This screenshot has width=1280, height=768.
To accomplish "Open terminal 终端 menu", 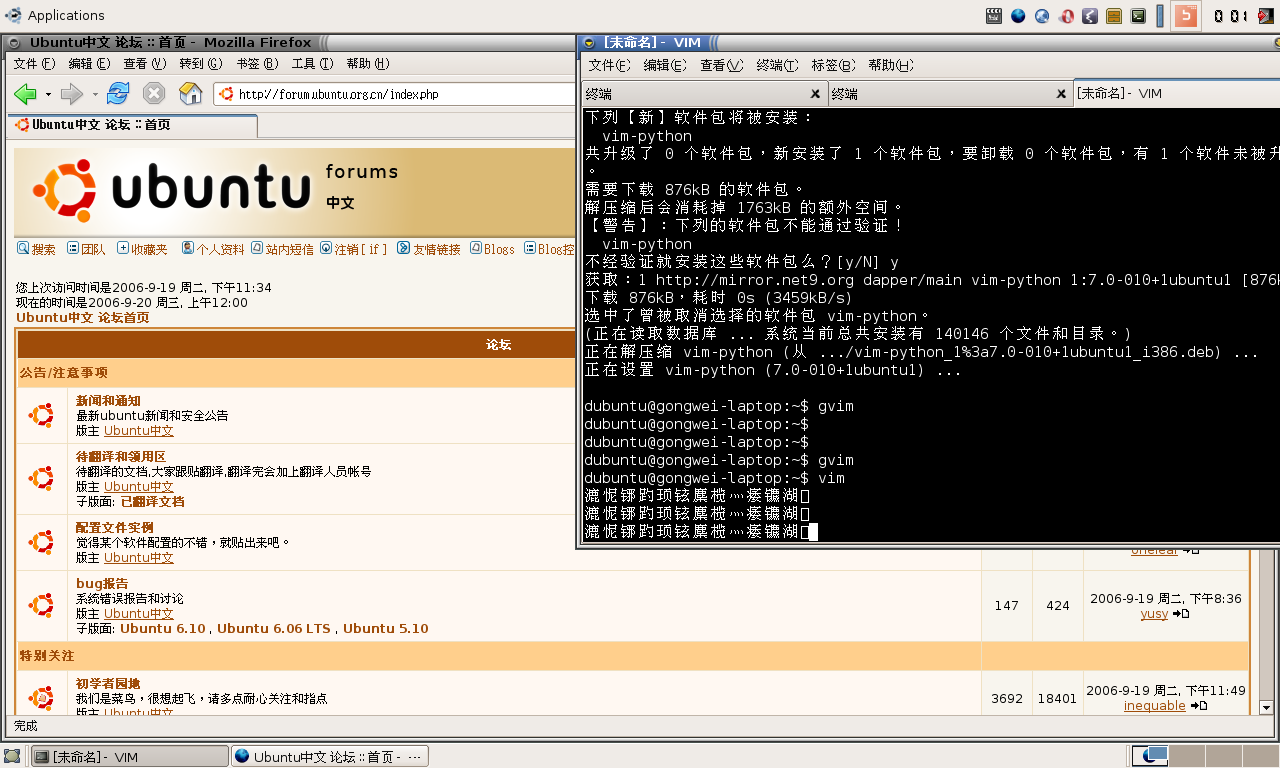I will [x=777, y=65].
